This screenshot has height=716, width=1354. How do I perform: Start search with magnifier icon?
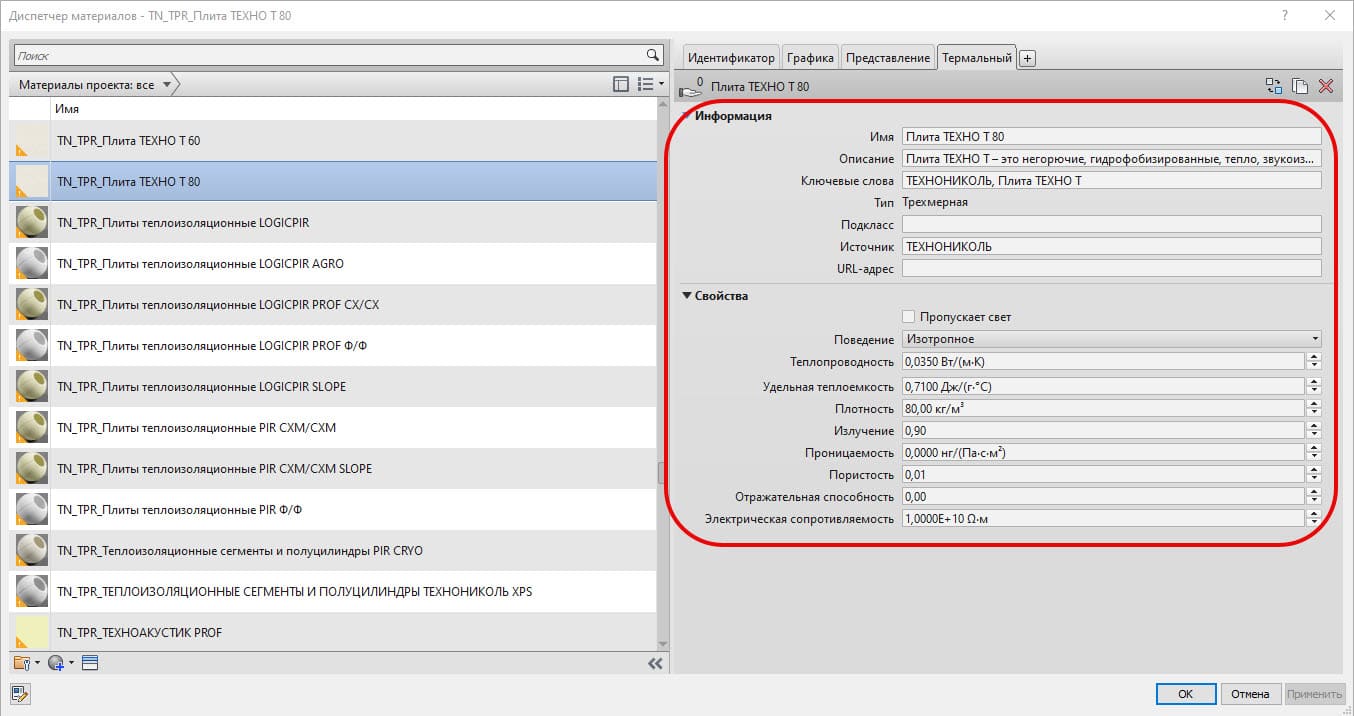tap(652, 55)
